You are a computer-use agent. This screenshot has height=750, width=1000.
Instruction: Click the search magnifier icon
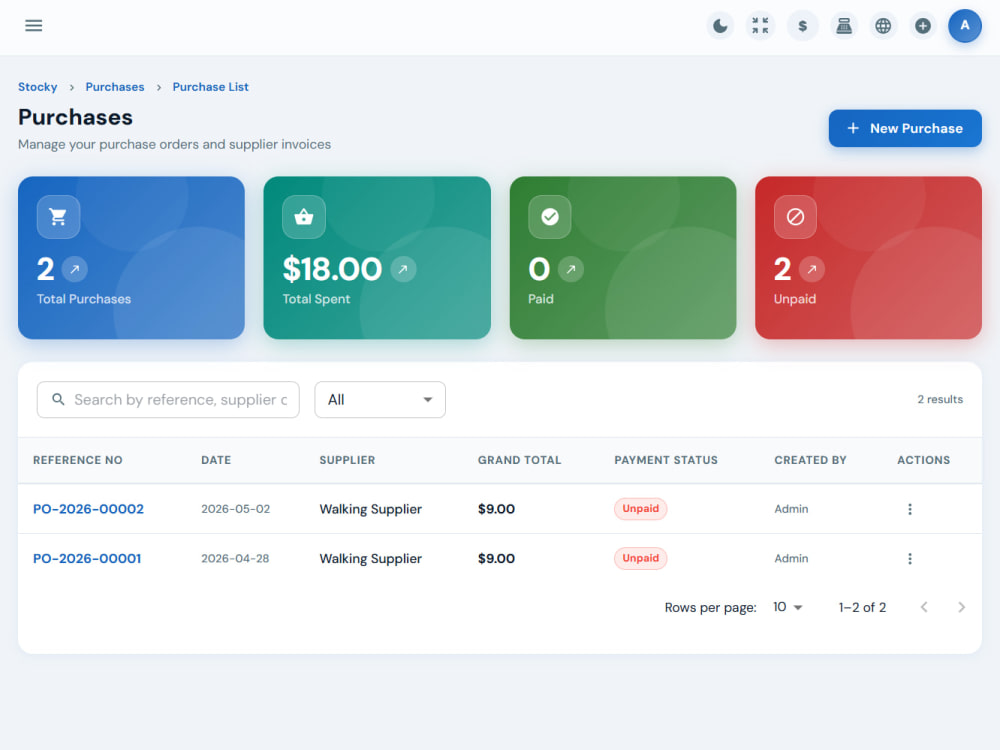(58, 399)
